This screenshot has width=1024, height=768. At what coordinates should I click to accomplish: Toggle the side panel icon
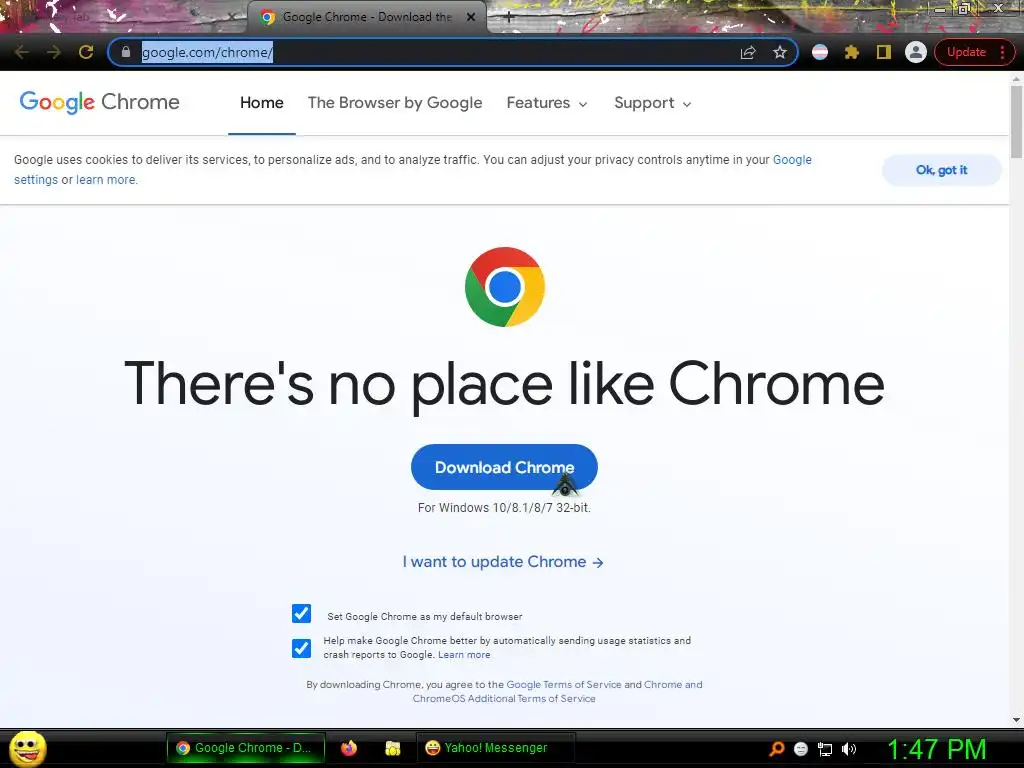[884, 52]
